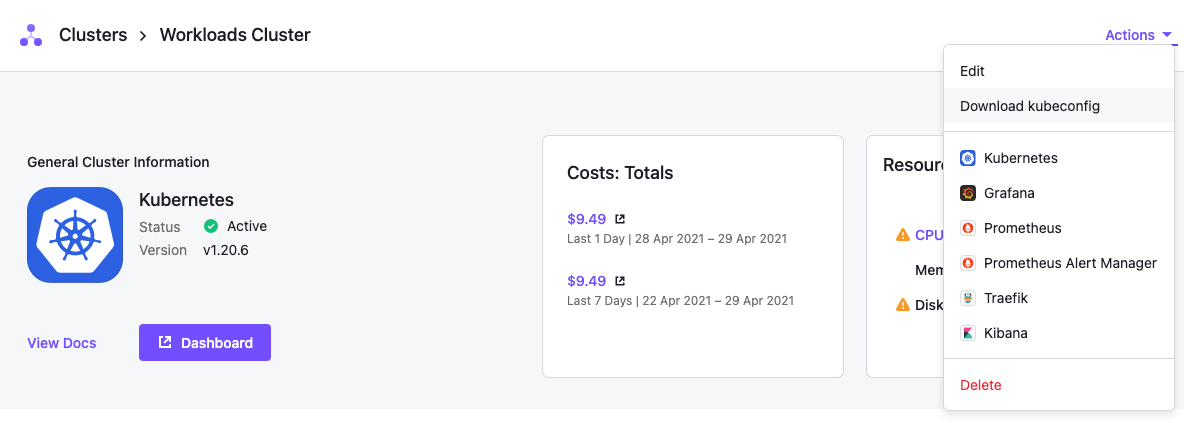Open Kibana from the Actions menu

tap(1058, 333)
